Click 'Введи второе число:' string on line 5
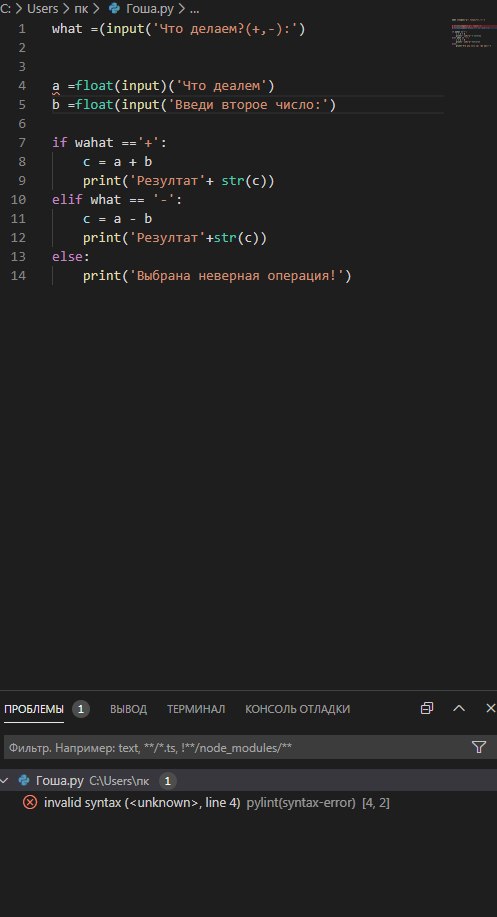Image resolution: width=497 pixels, height=917 pixels. coord(248,105)
